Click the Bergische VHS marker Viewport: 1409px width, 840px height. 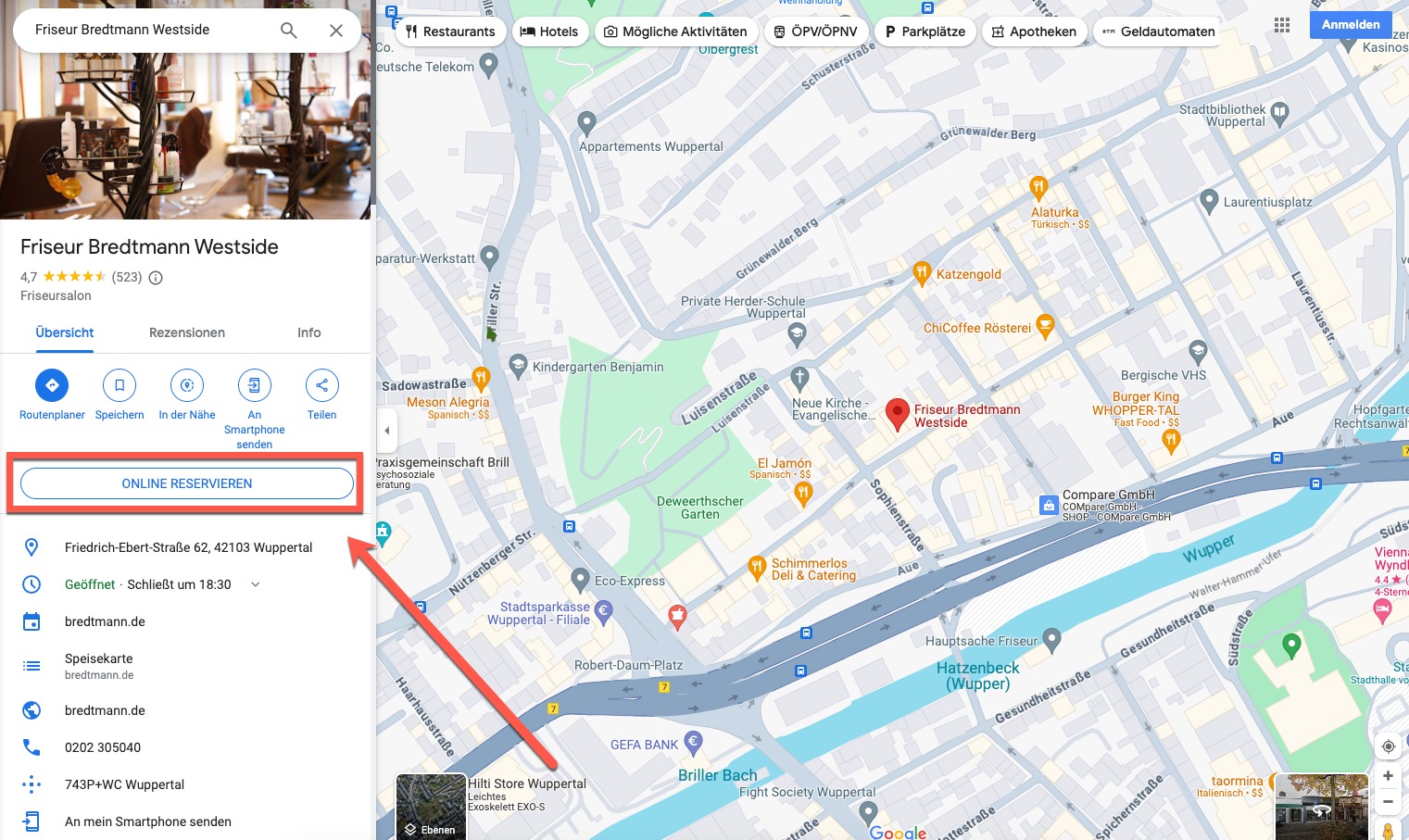pos(1199,351)
